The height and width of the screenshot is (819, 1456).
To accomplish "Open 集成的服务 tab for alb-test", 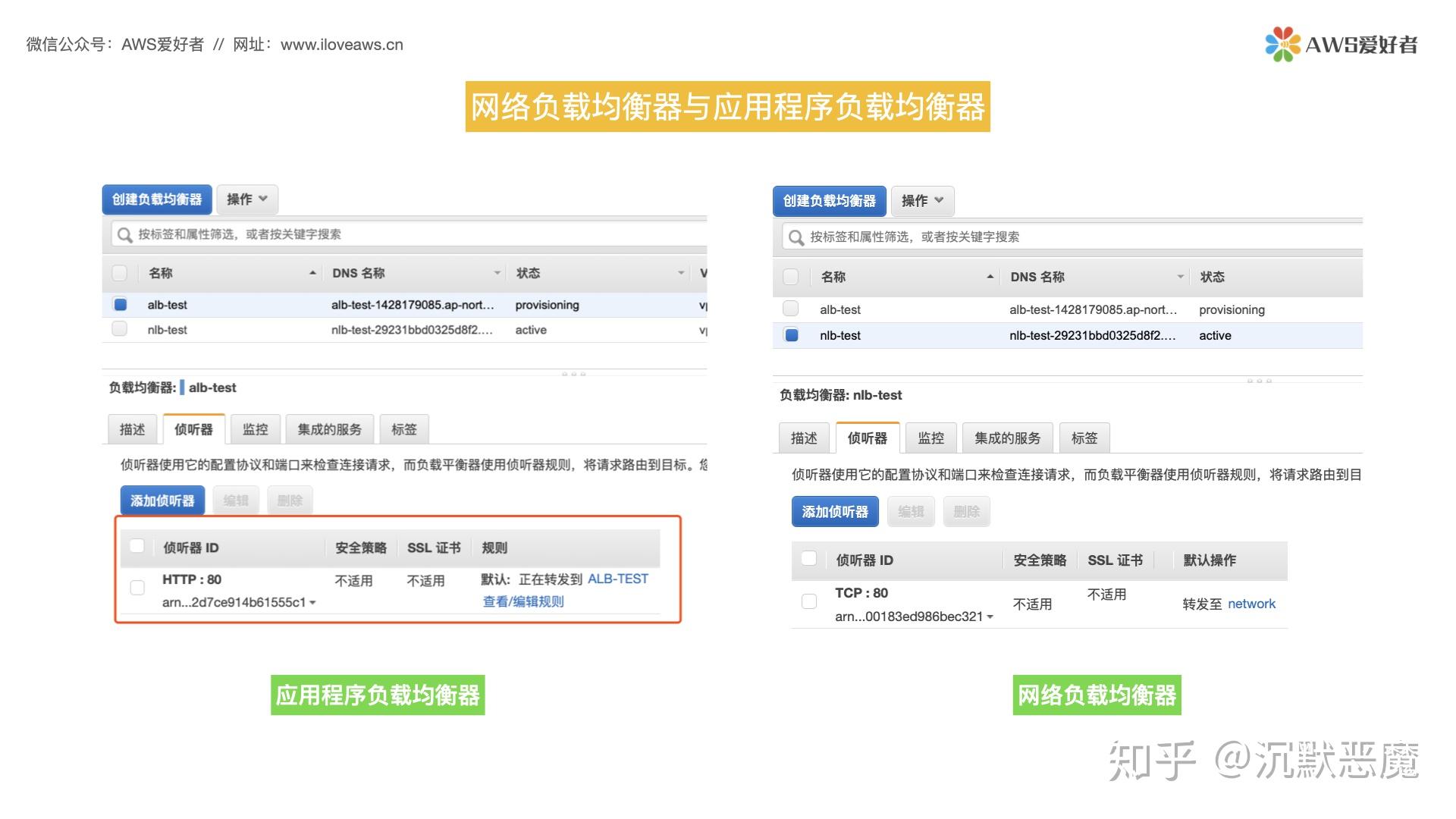I will tap(329, 430).
